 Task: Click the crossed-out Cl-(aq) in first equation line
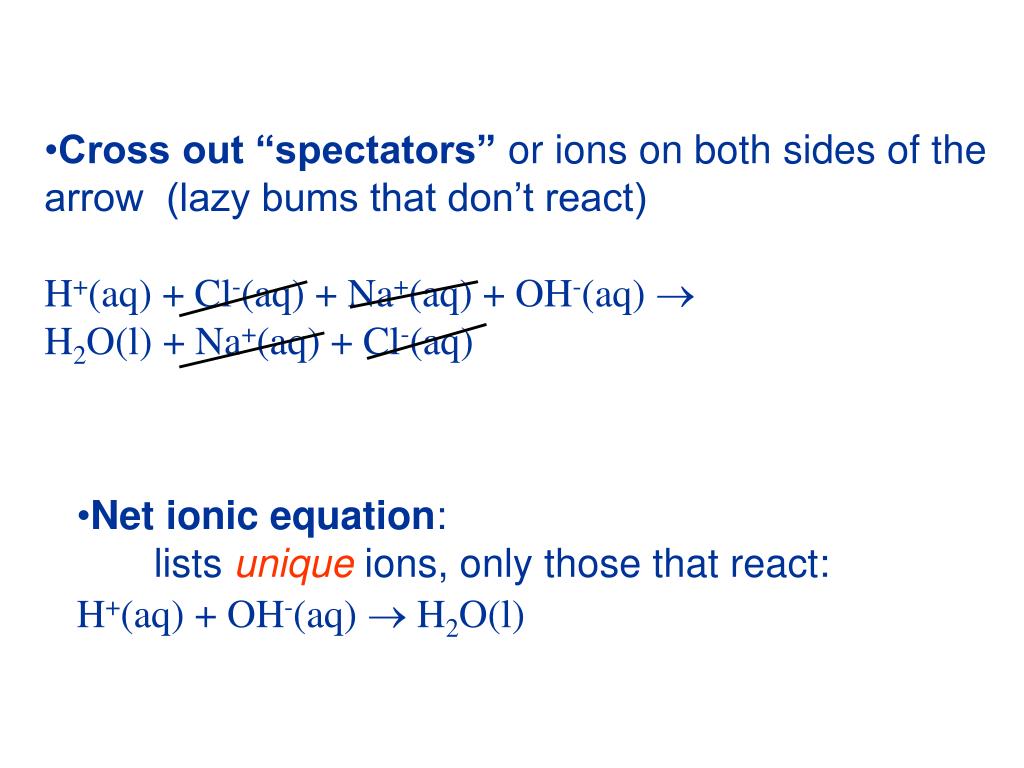pyautogui.click(x=249, y=295)
